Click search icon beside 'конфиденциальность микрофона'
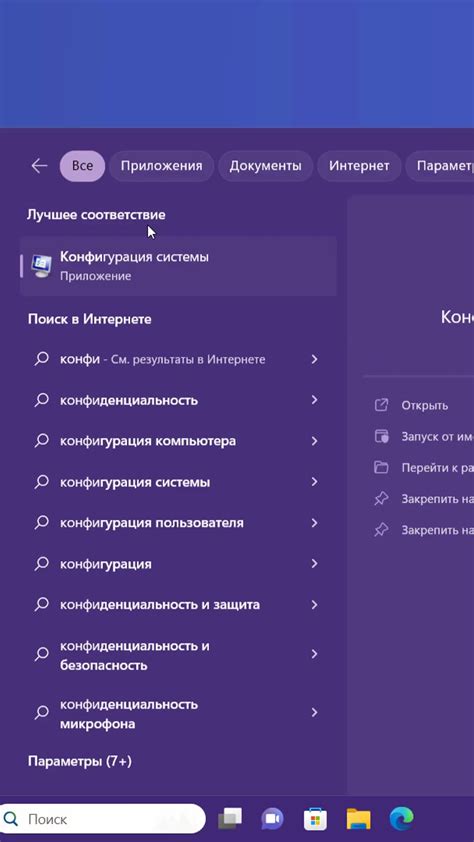This screenshot has width=474, height=842. 41,713
